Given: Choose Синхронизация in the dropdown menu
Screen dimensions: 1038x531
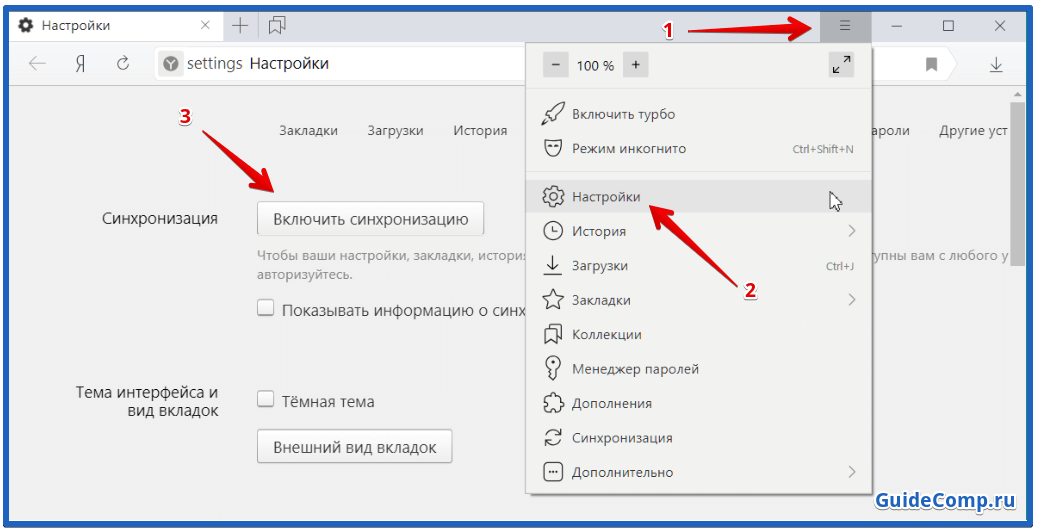Looking at the screenshot, I should (x=698, y=438).
